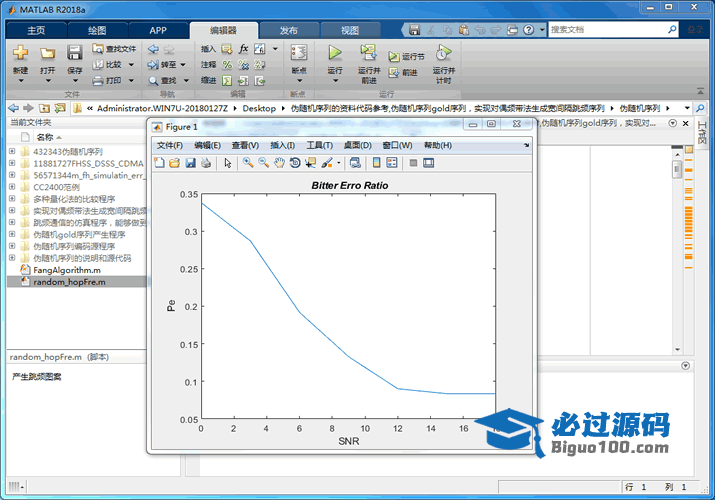Click the New file (新建) icon
This screenshot has height=500, width=715.
point(20,53)
